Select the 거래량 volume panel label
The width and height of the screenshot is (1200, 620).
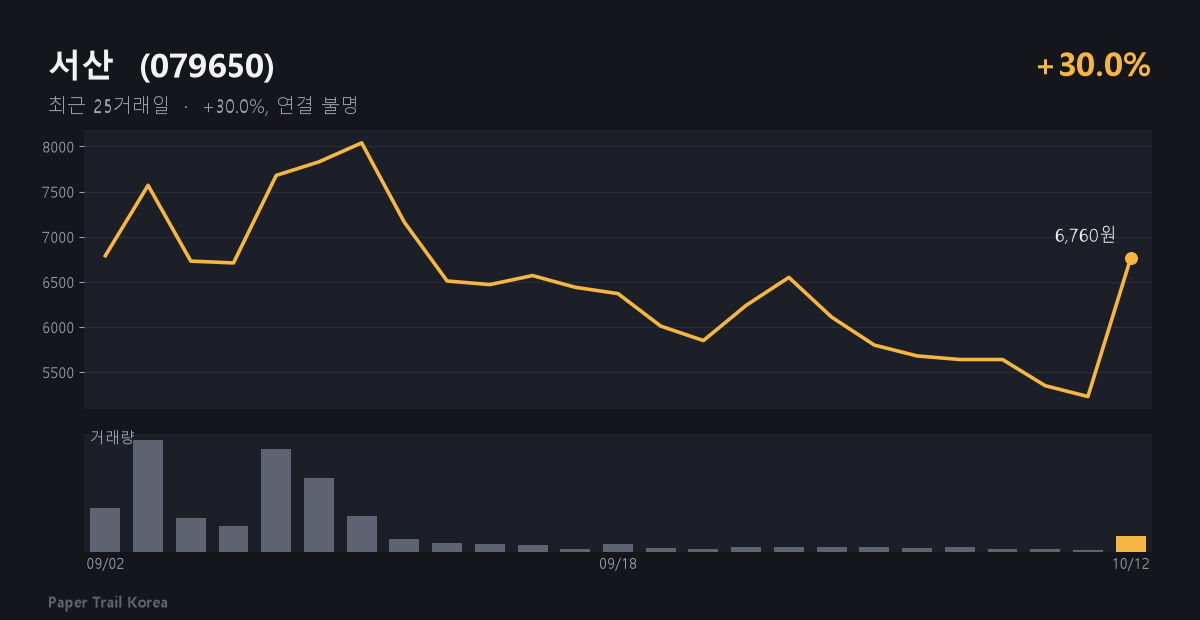pyautogui.click(x=112, y=437)
